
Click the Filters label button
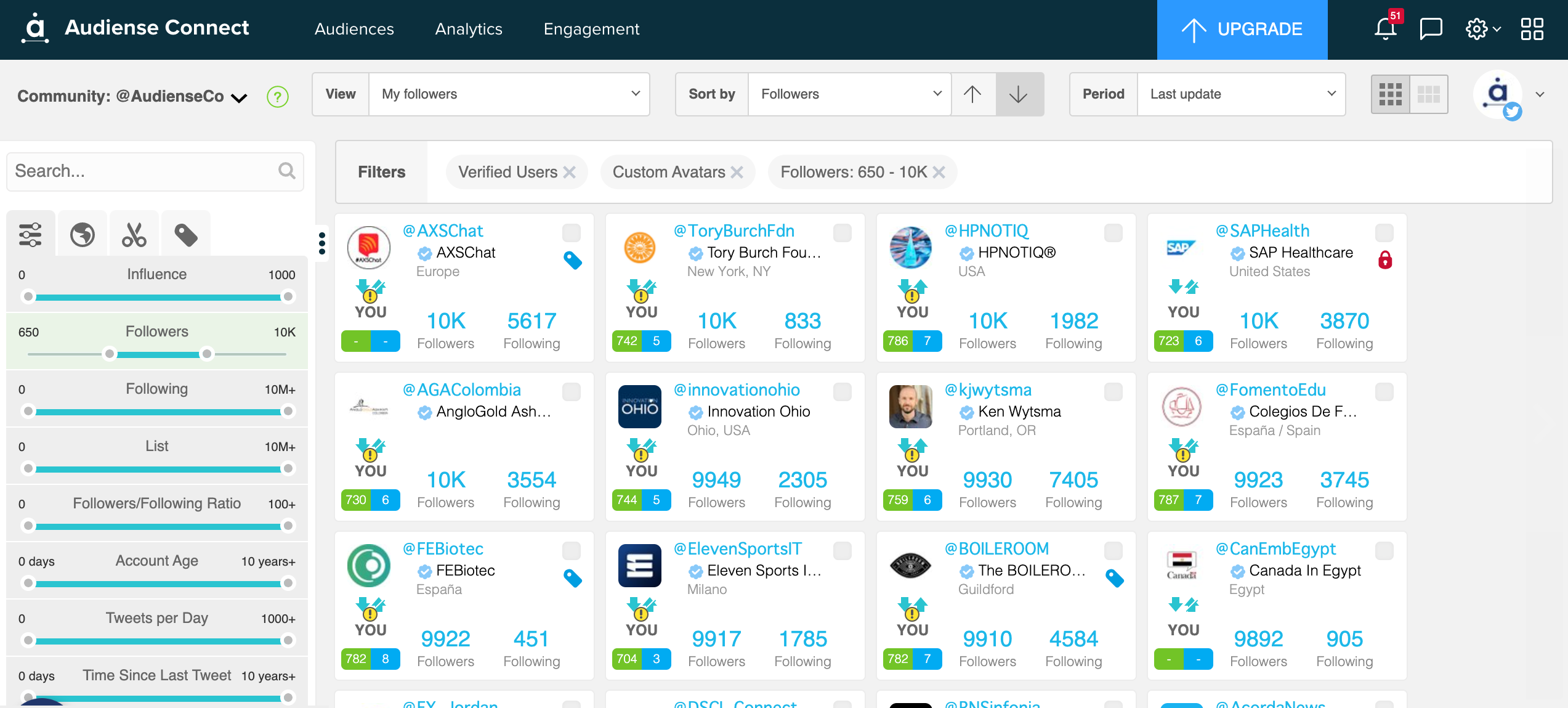coord(382,172)
